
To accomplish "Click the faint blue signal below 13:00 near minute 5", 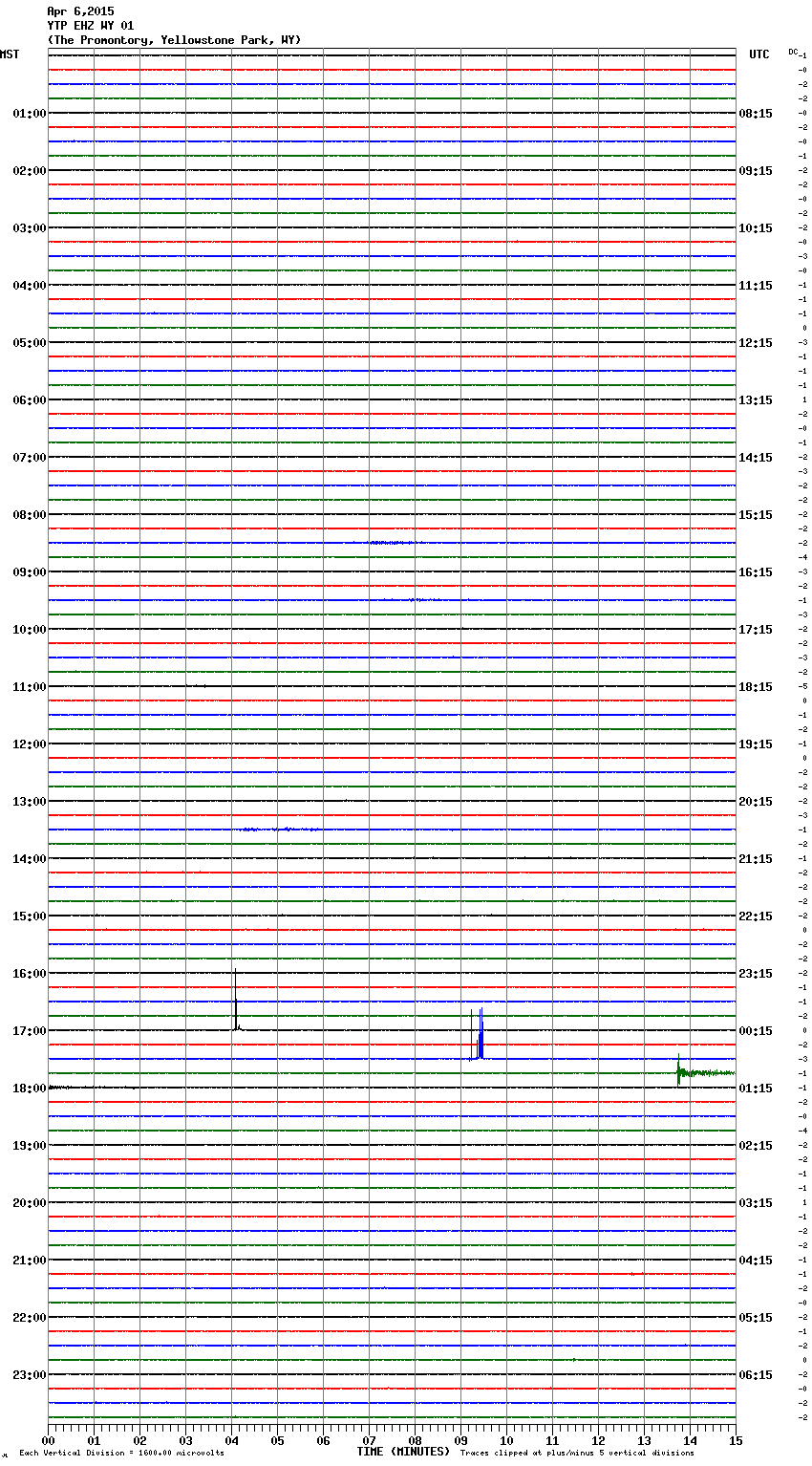I will tap(280, 830).
